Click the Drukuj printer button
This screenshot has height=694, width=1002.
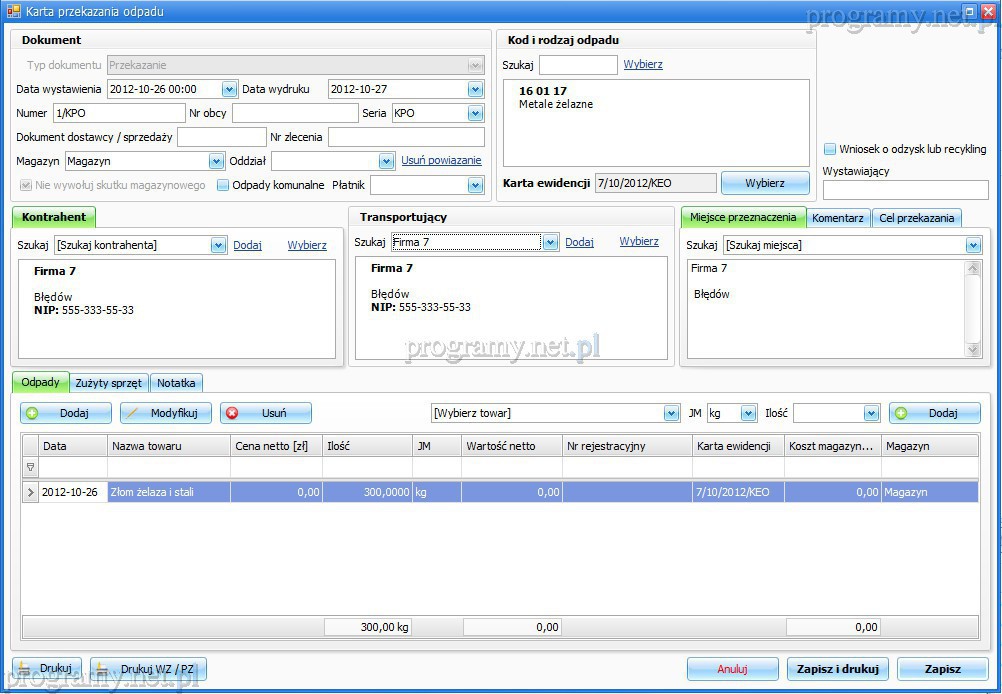(46, 669)
